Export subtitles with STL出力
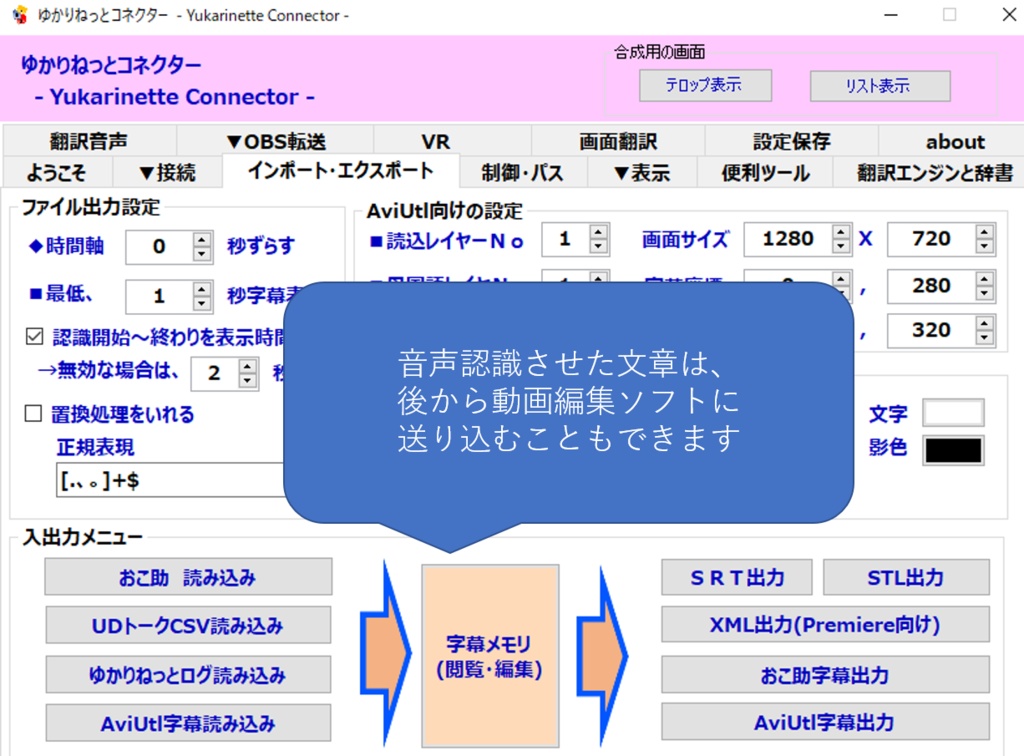The image size is (1024, 756). (906, 577)
